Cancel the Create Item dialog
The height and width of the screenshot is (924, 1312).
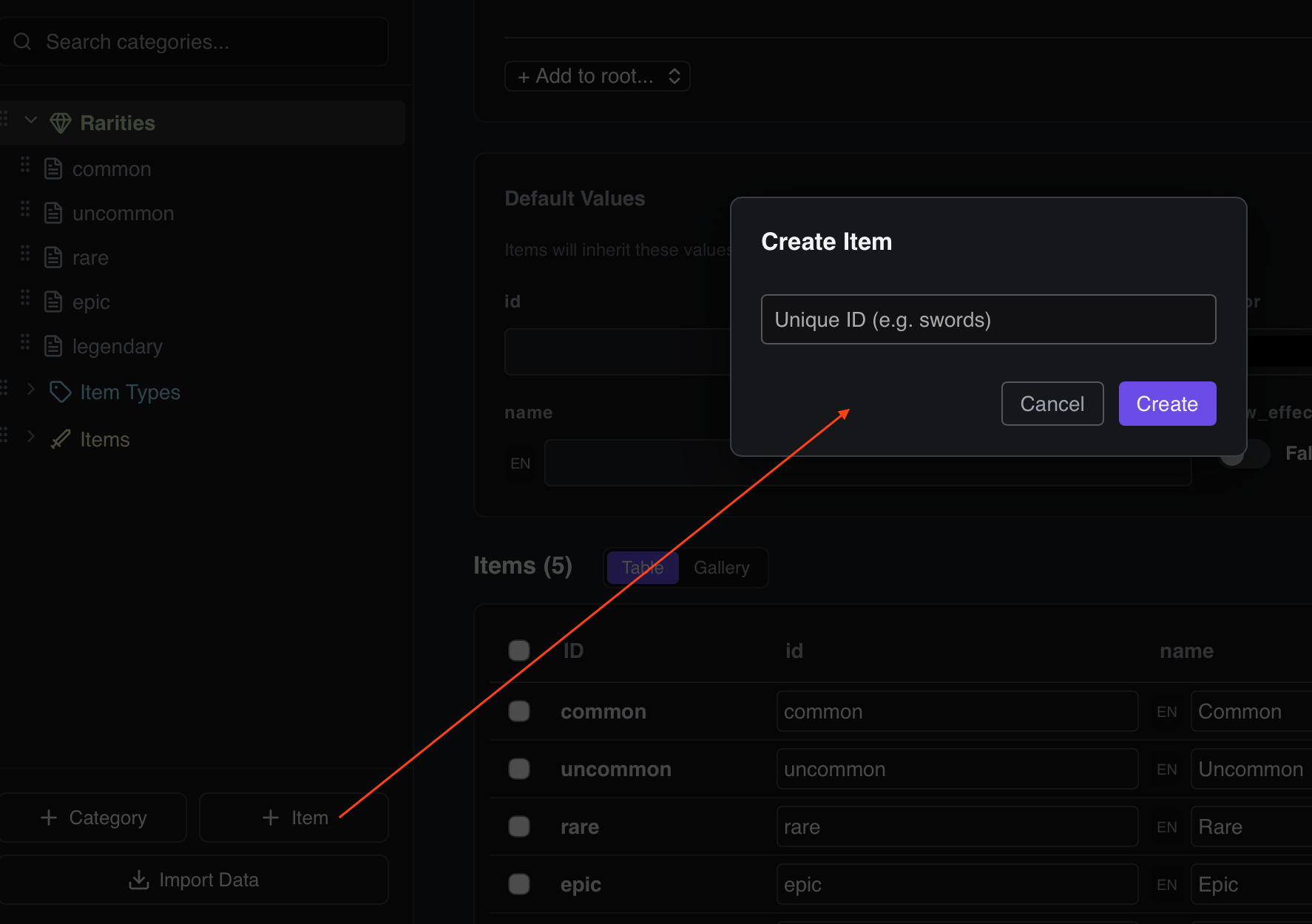1052,404
